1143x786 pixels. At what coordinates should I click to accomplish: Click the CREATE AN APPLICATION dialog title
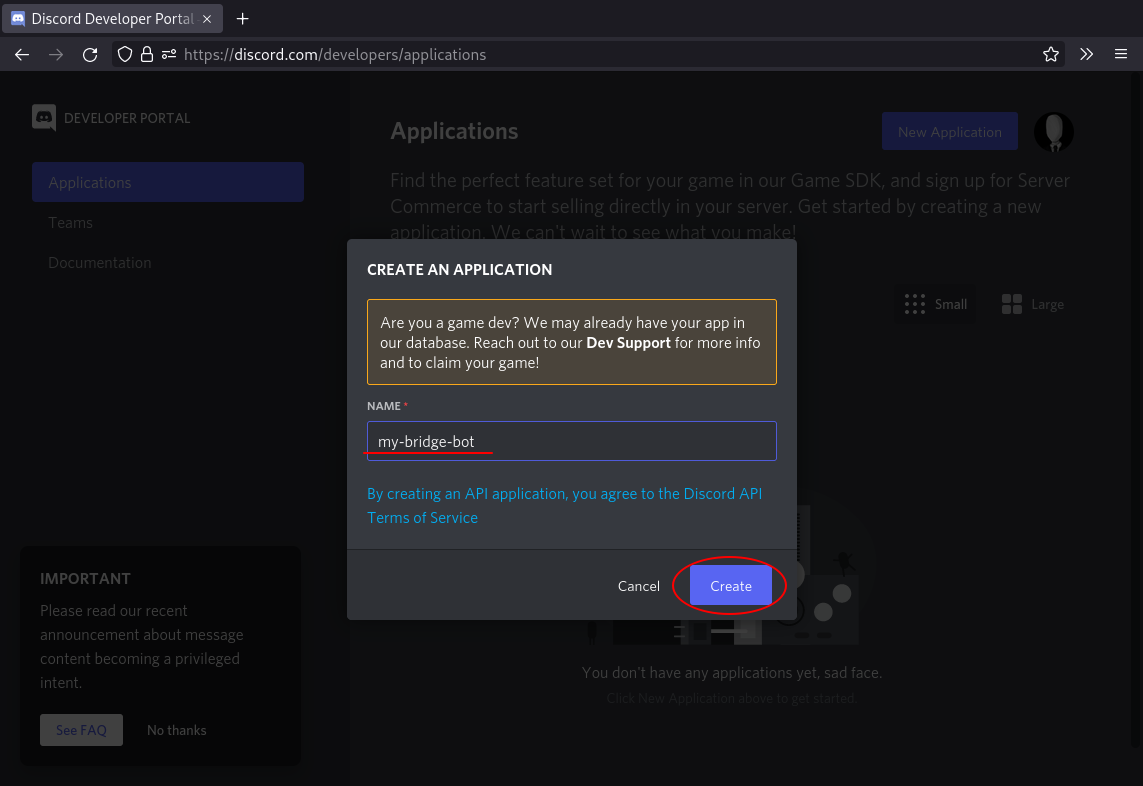460,270
